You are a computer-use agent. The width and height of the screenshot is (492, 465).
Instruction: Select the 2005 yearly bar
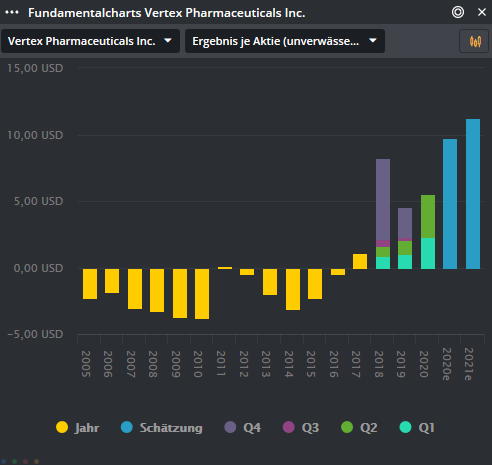tap(90, 284)
